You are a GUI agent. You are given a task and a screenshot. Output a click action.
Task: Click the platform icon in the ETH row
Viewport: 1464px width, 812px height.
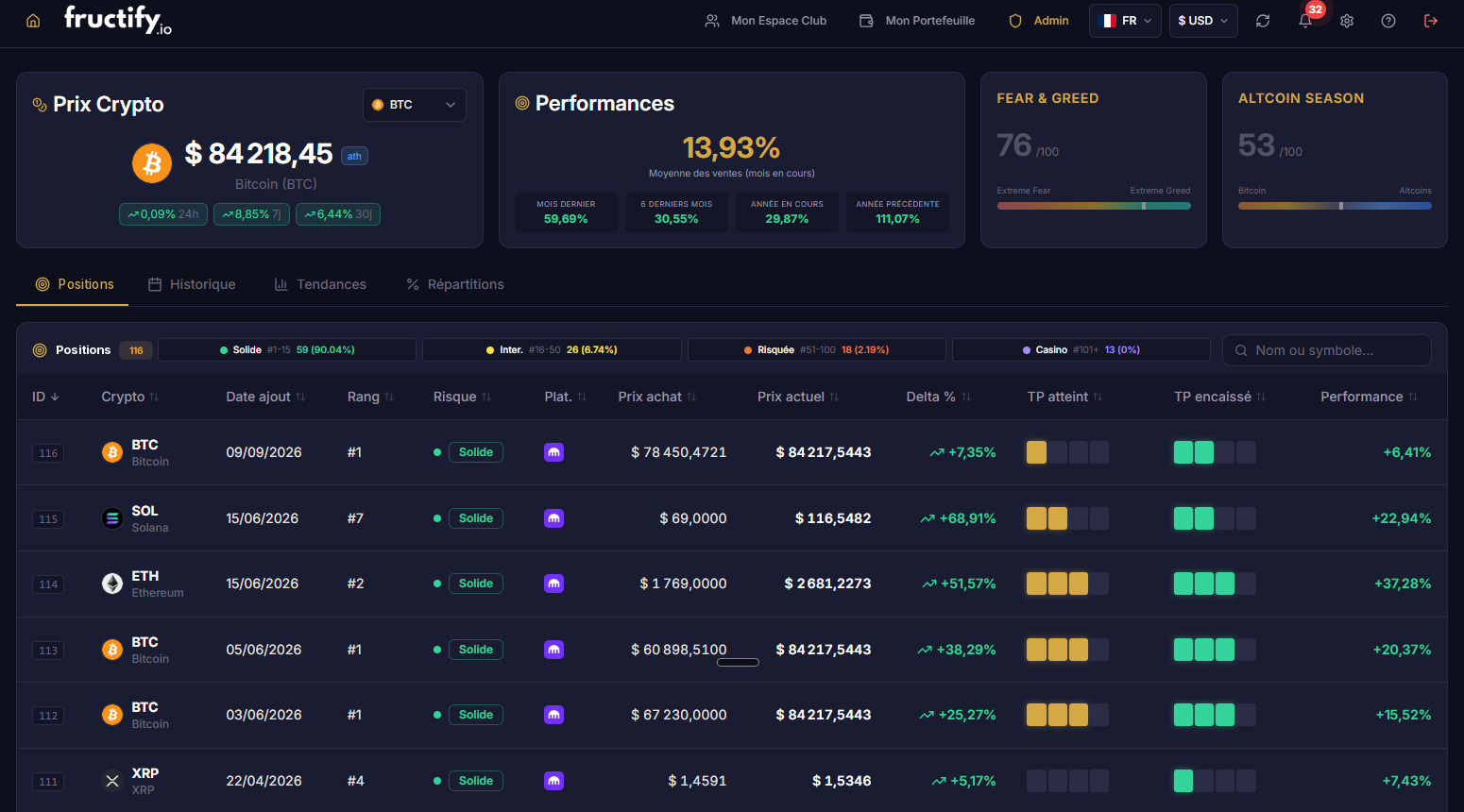coord(554,584)
